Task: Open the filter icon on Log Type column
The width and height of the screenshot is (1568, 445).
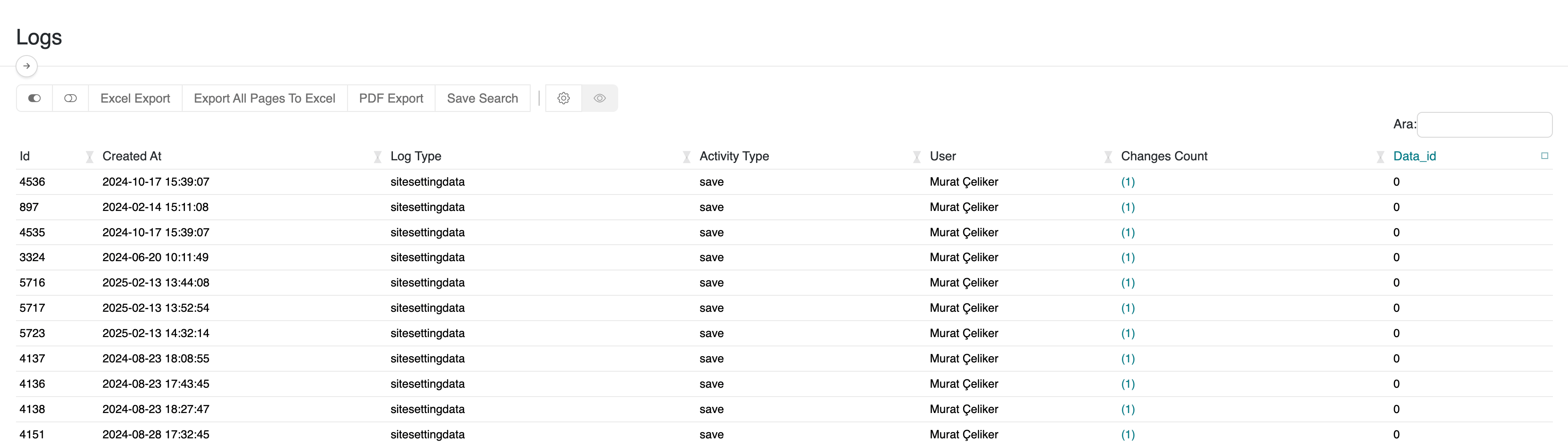Action: (x=378, y=156)
